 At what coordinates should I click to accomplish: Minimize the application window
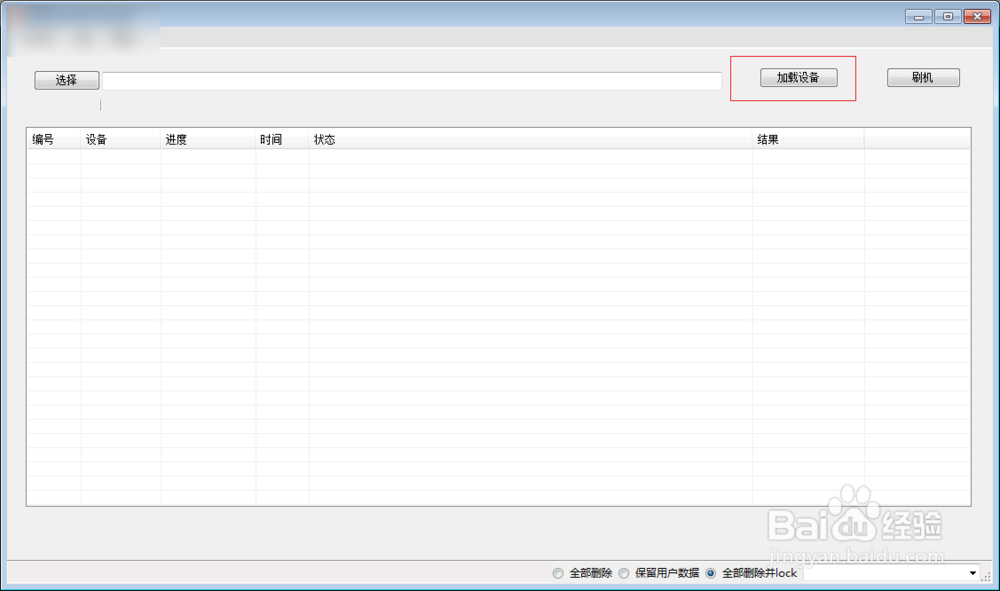[918, 17]
